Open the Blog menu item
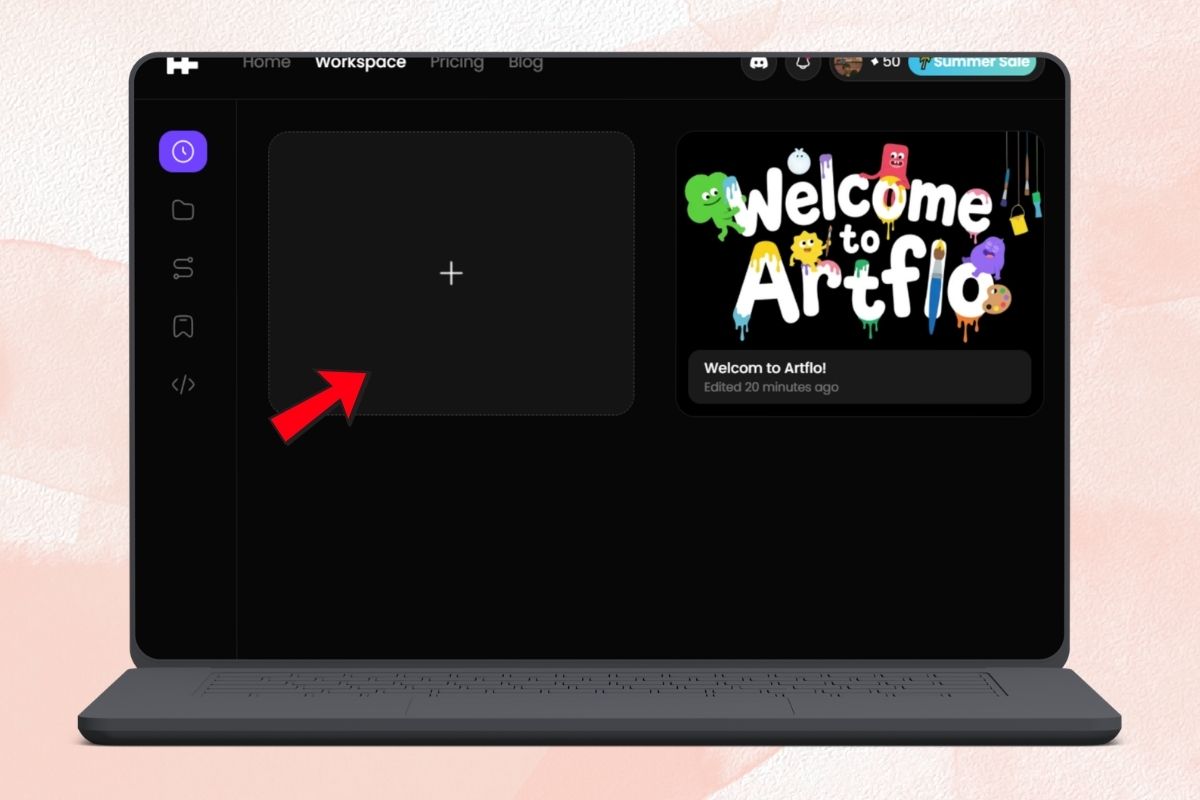The width and height of the screenshot is (1200, 800). [525, 62]
